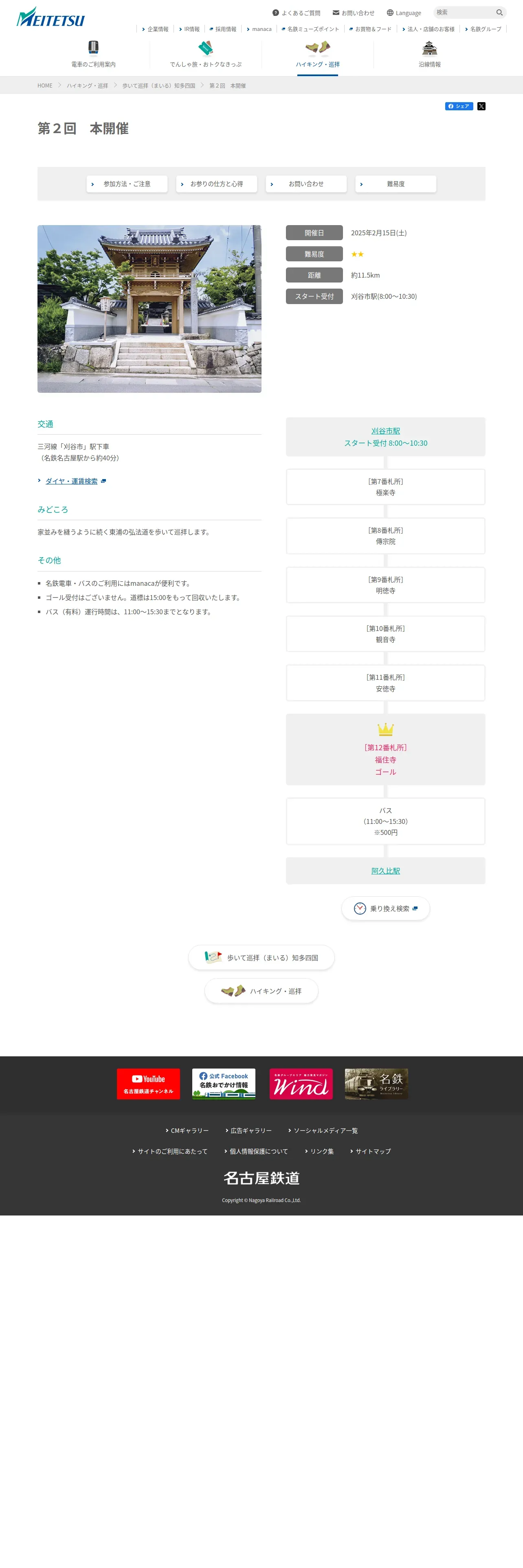Click the train trips ticket icon
The image size is (523, 1568).
pos(206,48)
